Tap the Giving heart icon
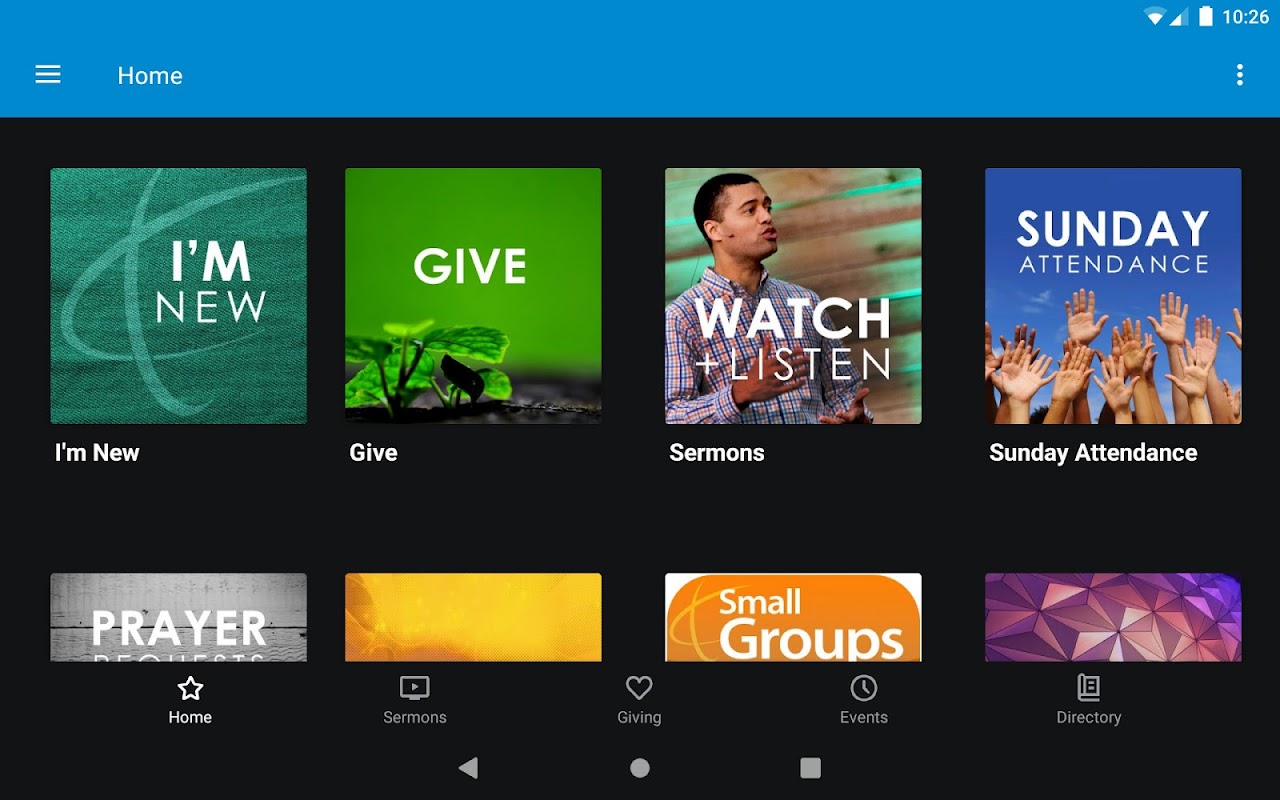The height and width of the screenshot is (800, 1280). (x=639, y=688)
